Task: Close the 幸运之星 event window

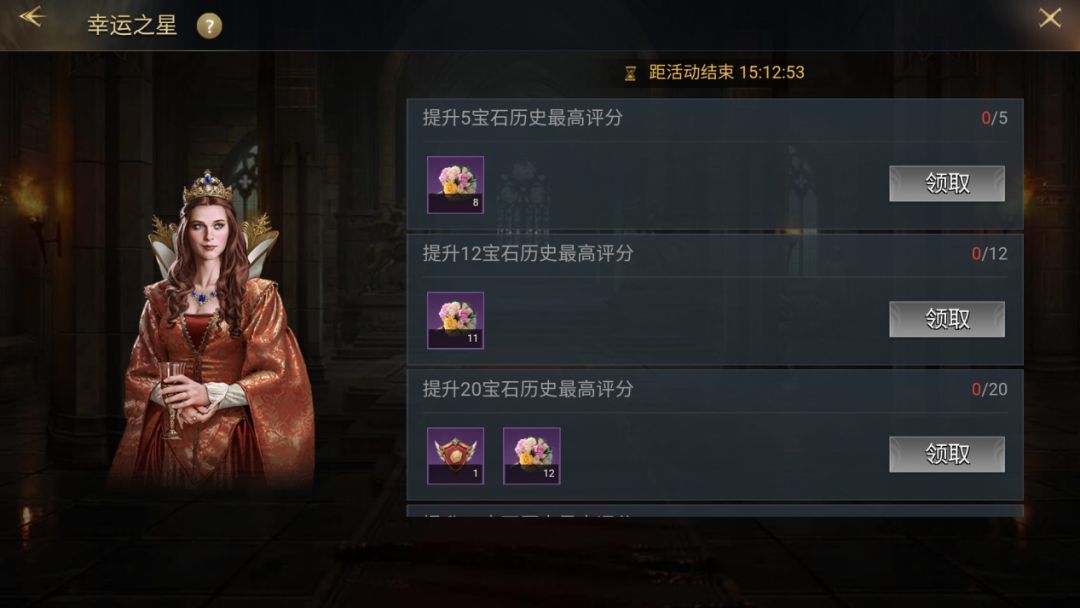Action: point(1050,18)
